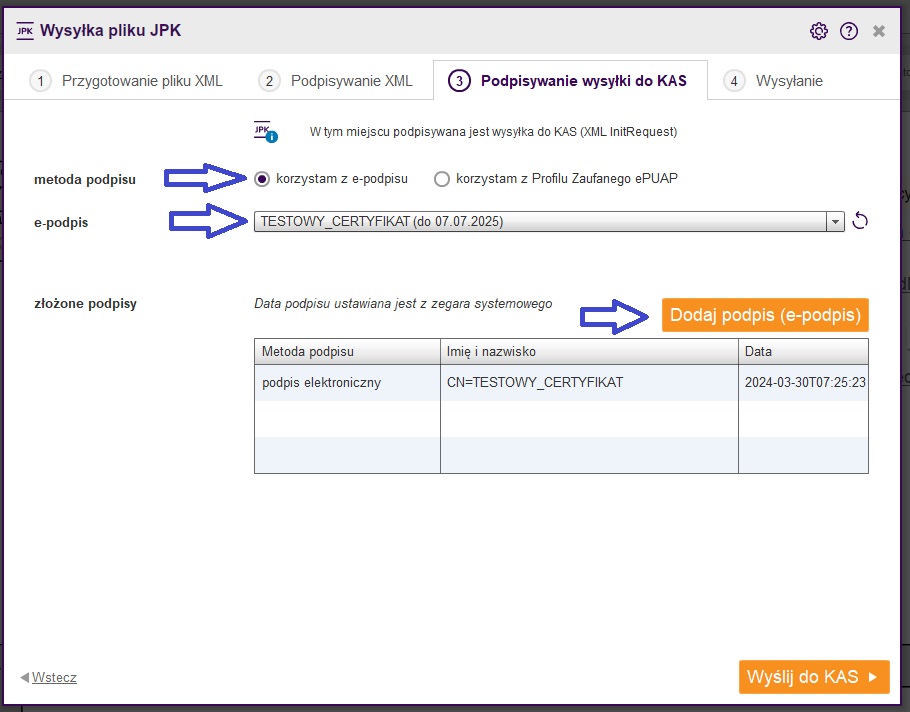910x712 pixels.
Task: Click the date cell '2024-03-30T07:25:23'
Action: [x=803, y=383]
